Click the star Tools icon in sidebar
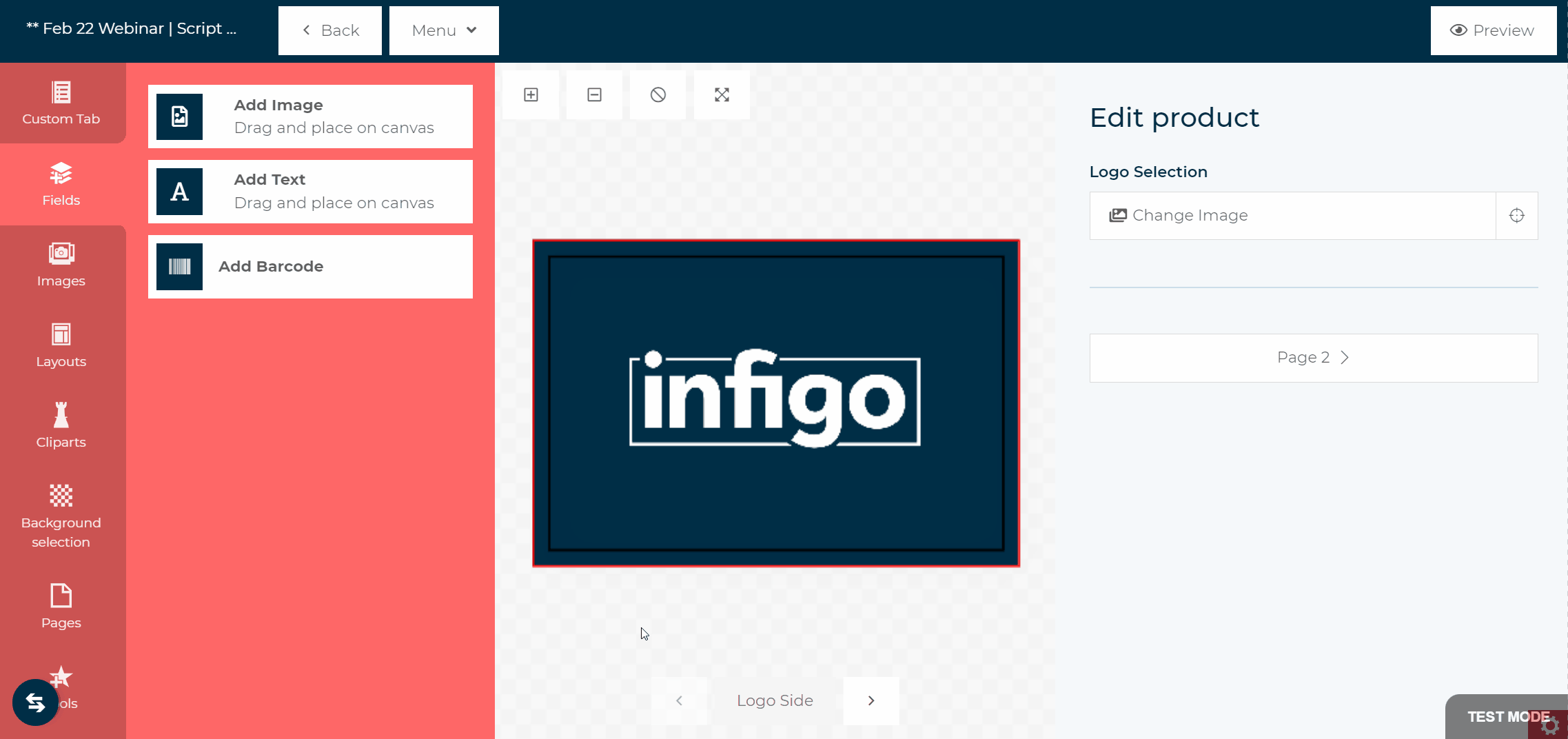The height and width of the screenshot is (739, 1568). click(x=61, y=677)
